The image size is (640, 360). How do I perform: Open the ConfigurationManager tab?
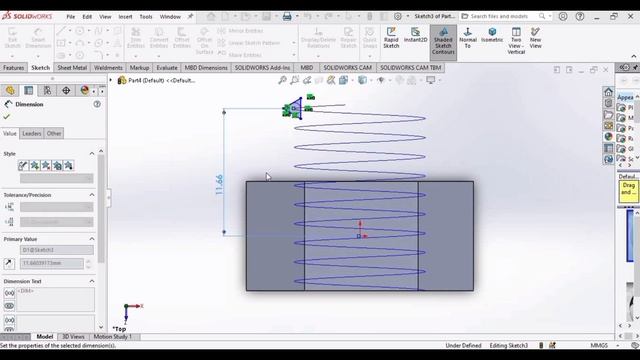coord(47,90)
